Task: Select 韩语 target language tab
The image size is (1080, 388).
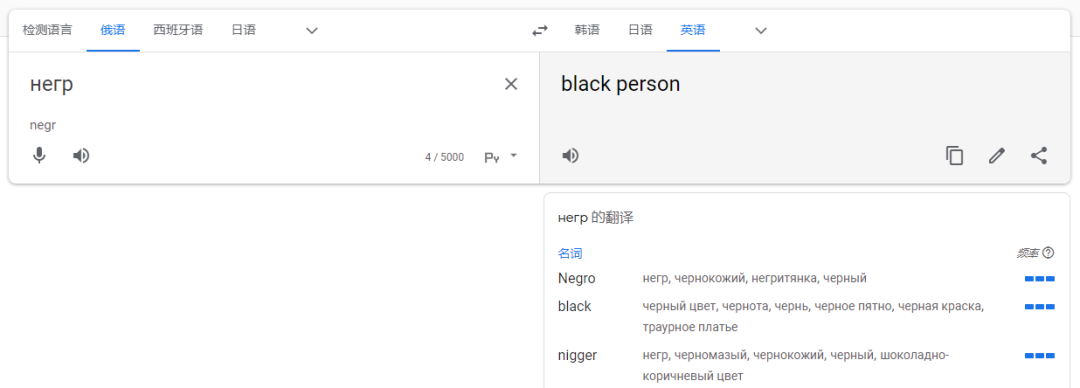Action: click(588, 30)
